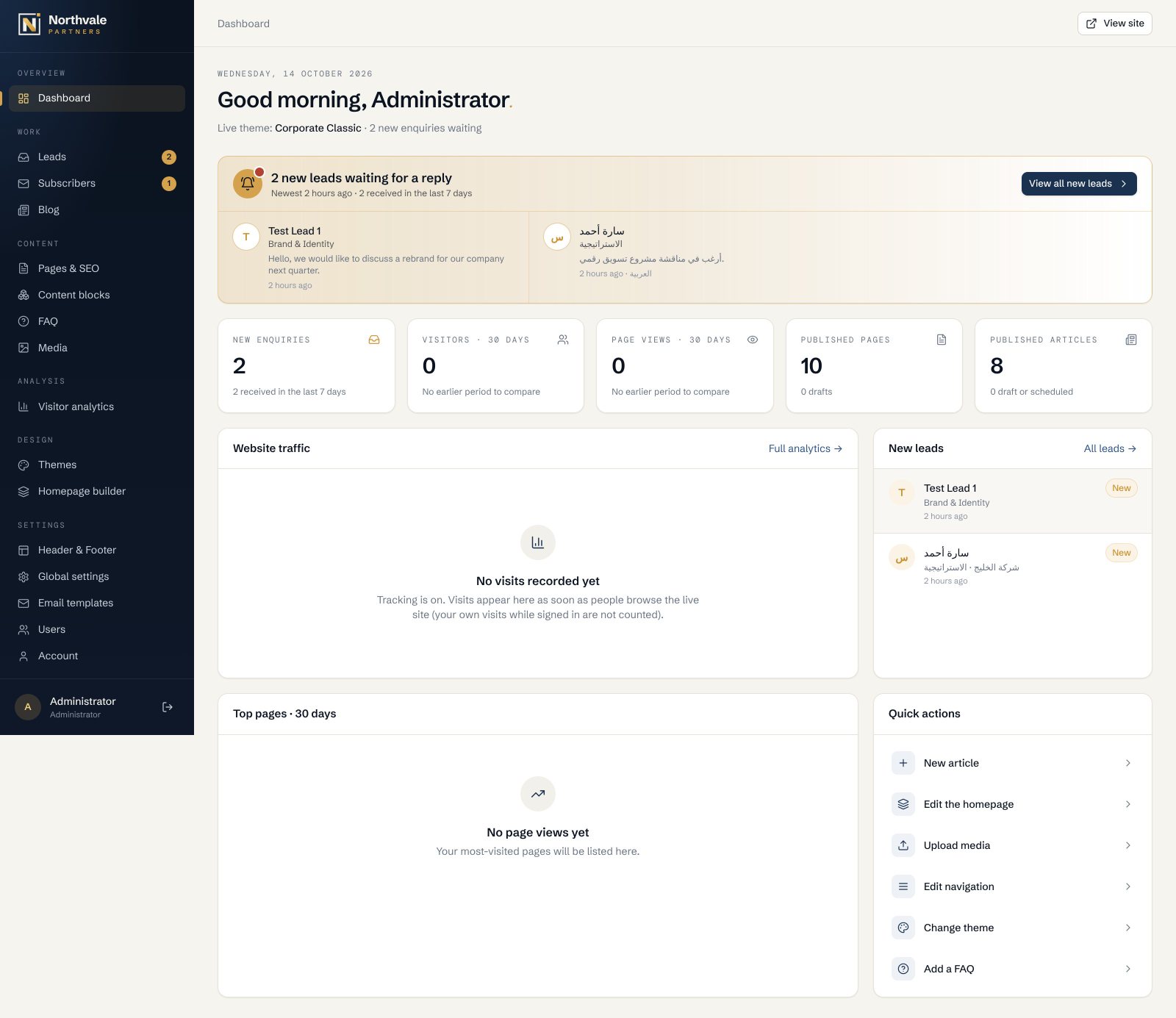Viewport: 1176px width, 1018px height.
Task: Click the trending icon above No page views
Action: pos(538,794)
